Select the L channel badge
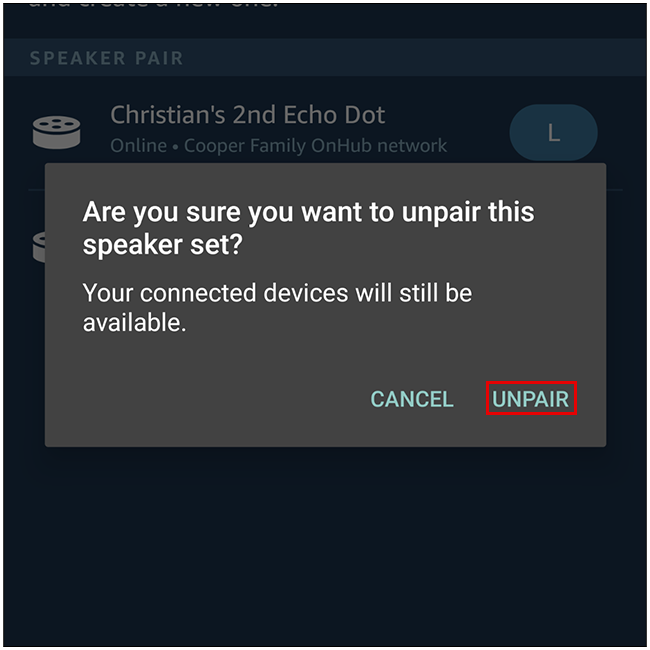The image size is (650, 650). (x=553, y=133)
